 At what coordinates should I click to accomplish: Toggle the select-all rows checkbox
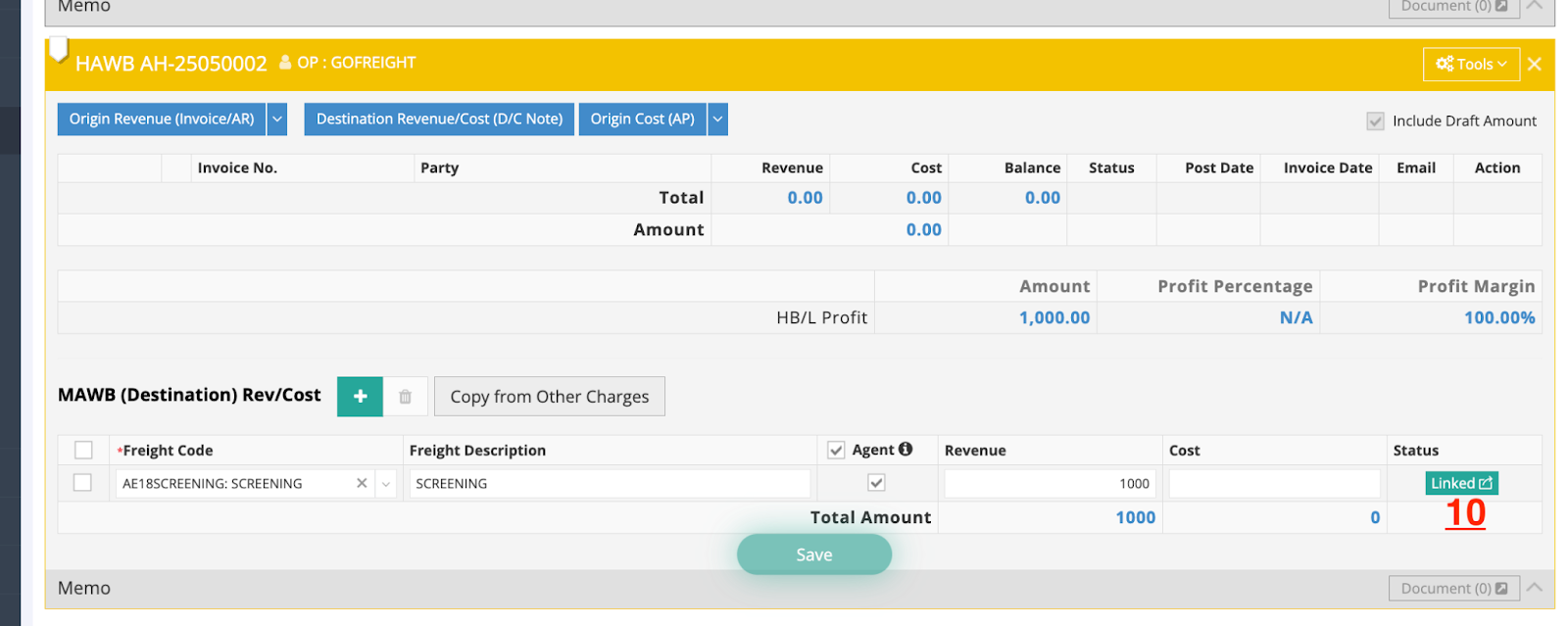pos(83,450)
